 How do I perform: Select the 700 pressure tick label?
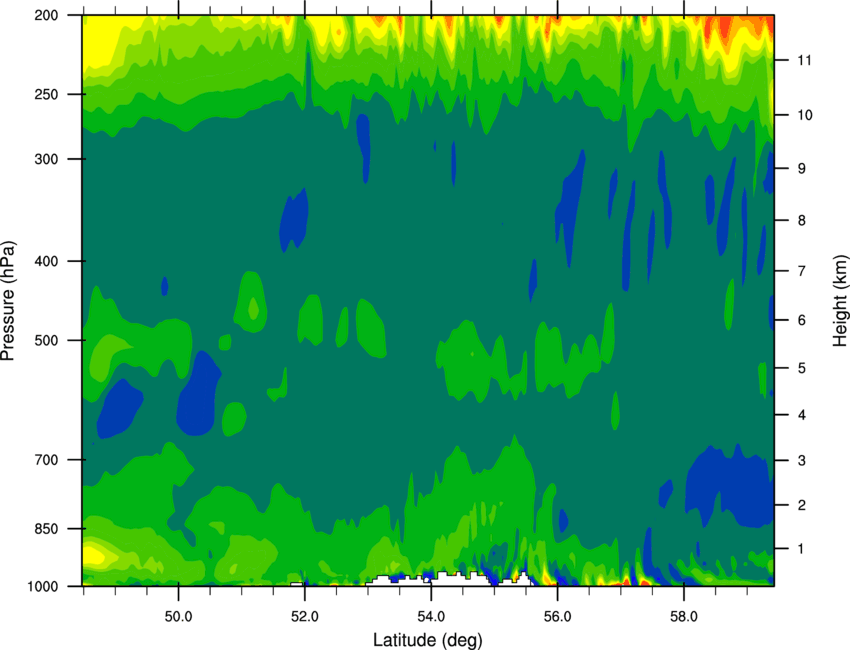(x=46, y=460)
